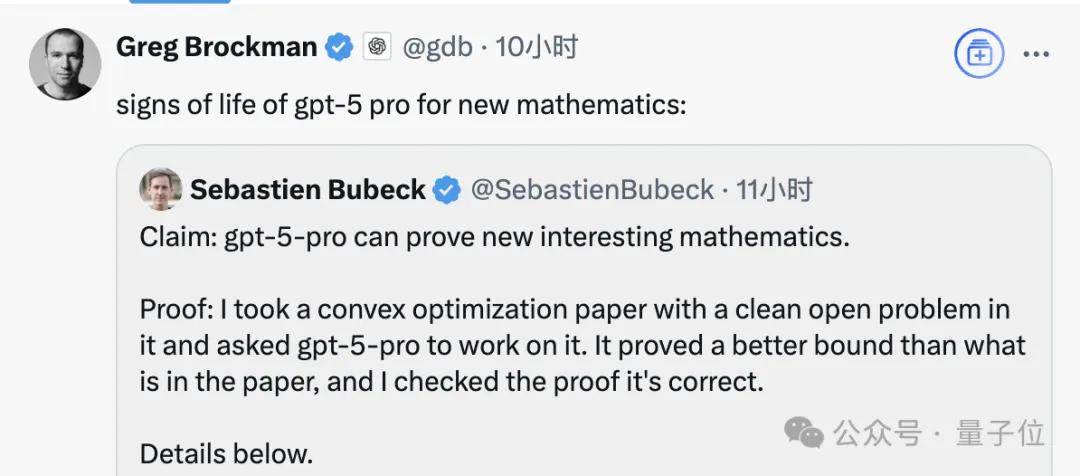
Task: Click the Sebastien Bubeck display name
Action: coord(308,190)
